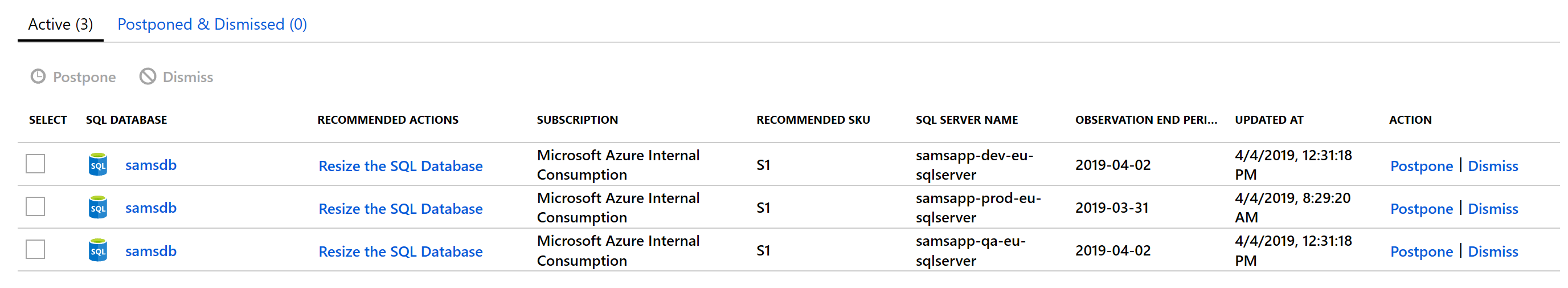The image size is (1568, 288).
Task: Switch to the Active (3) tab
Action: click(60, 25)
